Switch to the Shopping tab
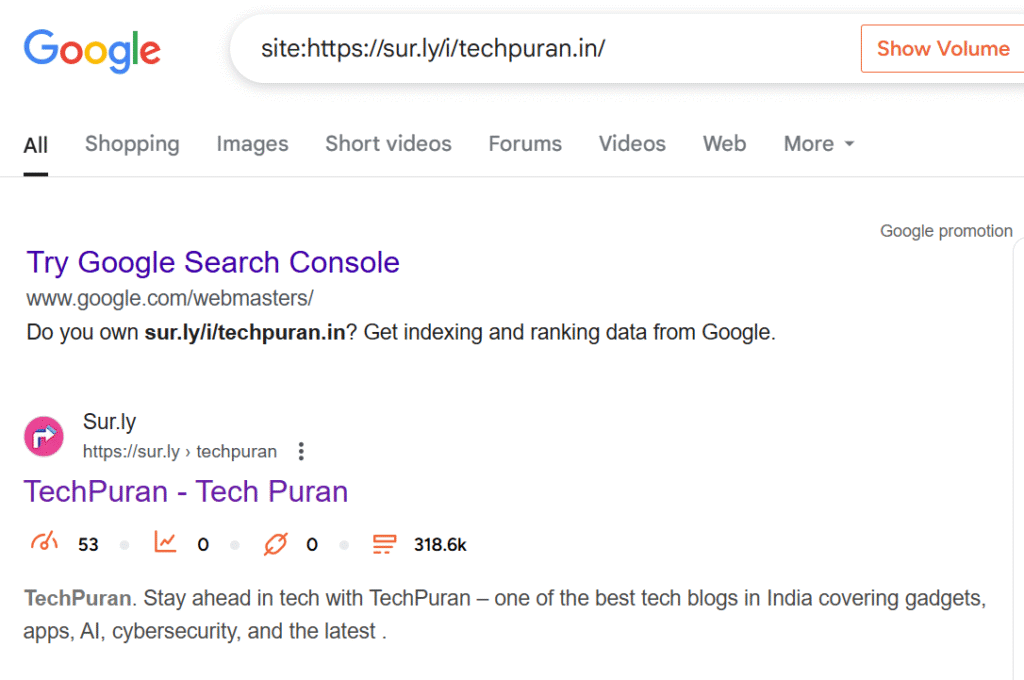Image resolution: width=1024 pixels, height=680 pixels. (x=132, y=144)
